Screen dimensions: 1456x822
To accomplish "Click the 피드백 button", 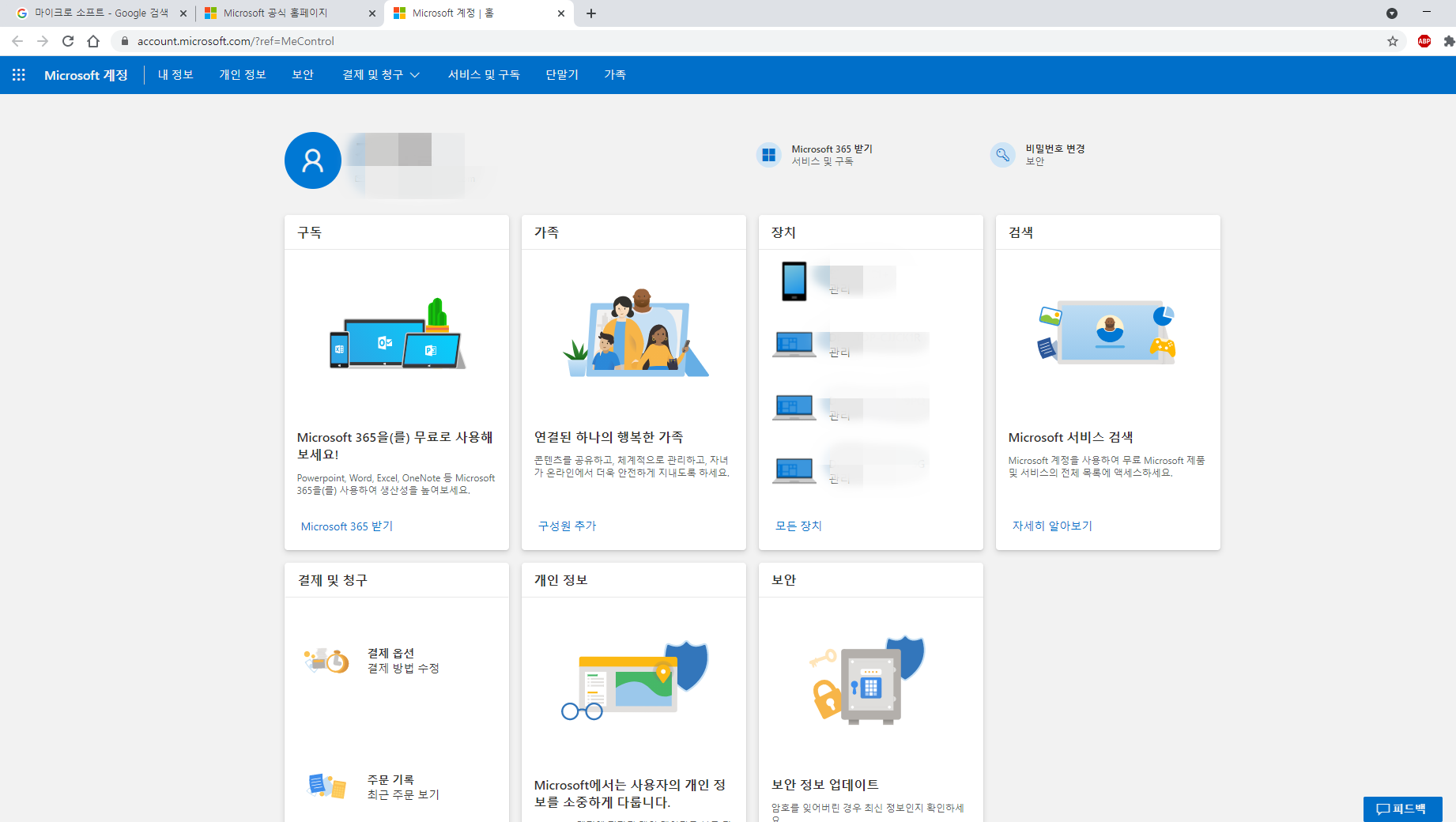I will (1402, 809).
